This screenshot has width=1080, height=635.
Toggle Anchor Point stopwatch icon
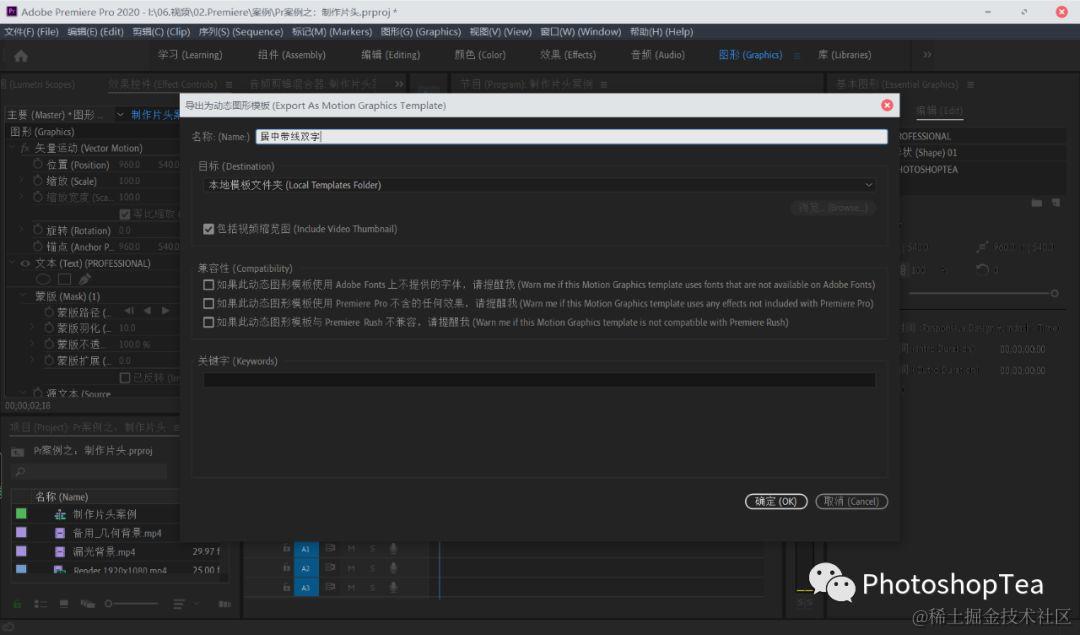coord(38,247)
